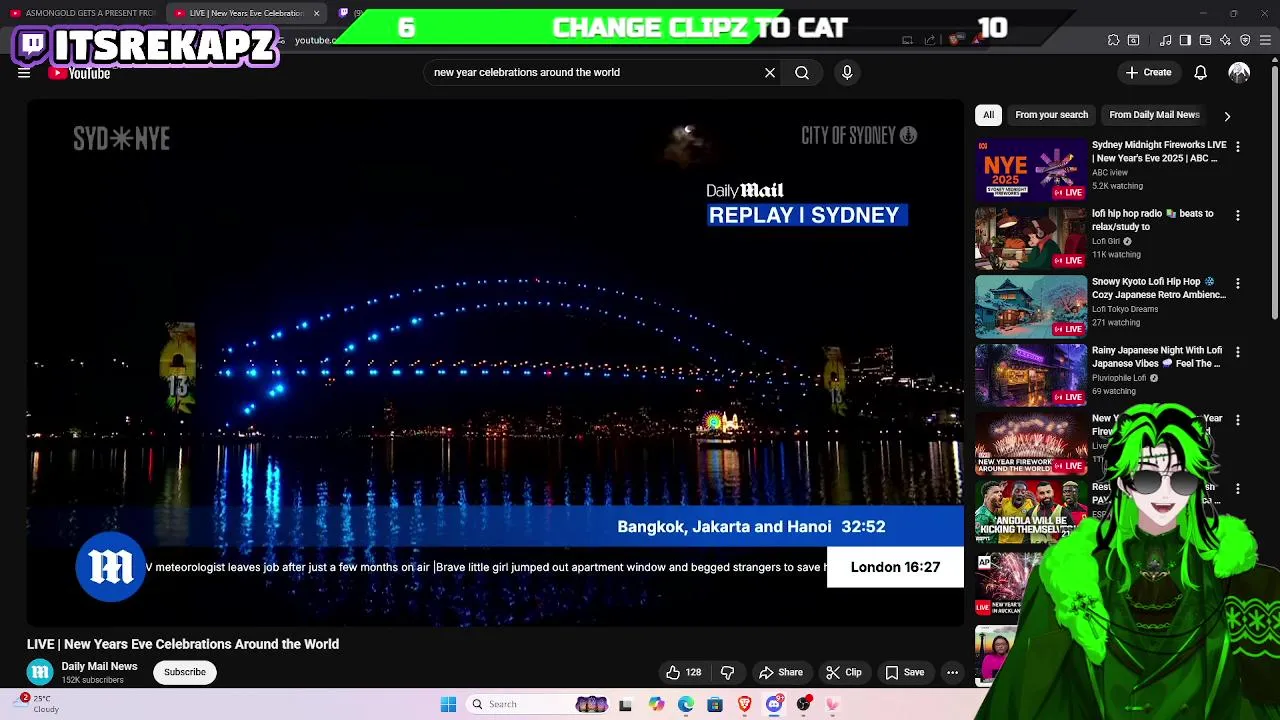This screenshot has width=1280, height=720.
Task: Click the video player to pause
Action: click(495, 363)
